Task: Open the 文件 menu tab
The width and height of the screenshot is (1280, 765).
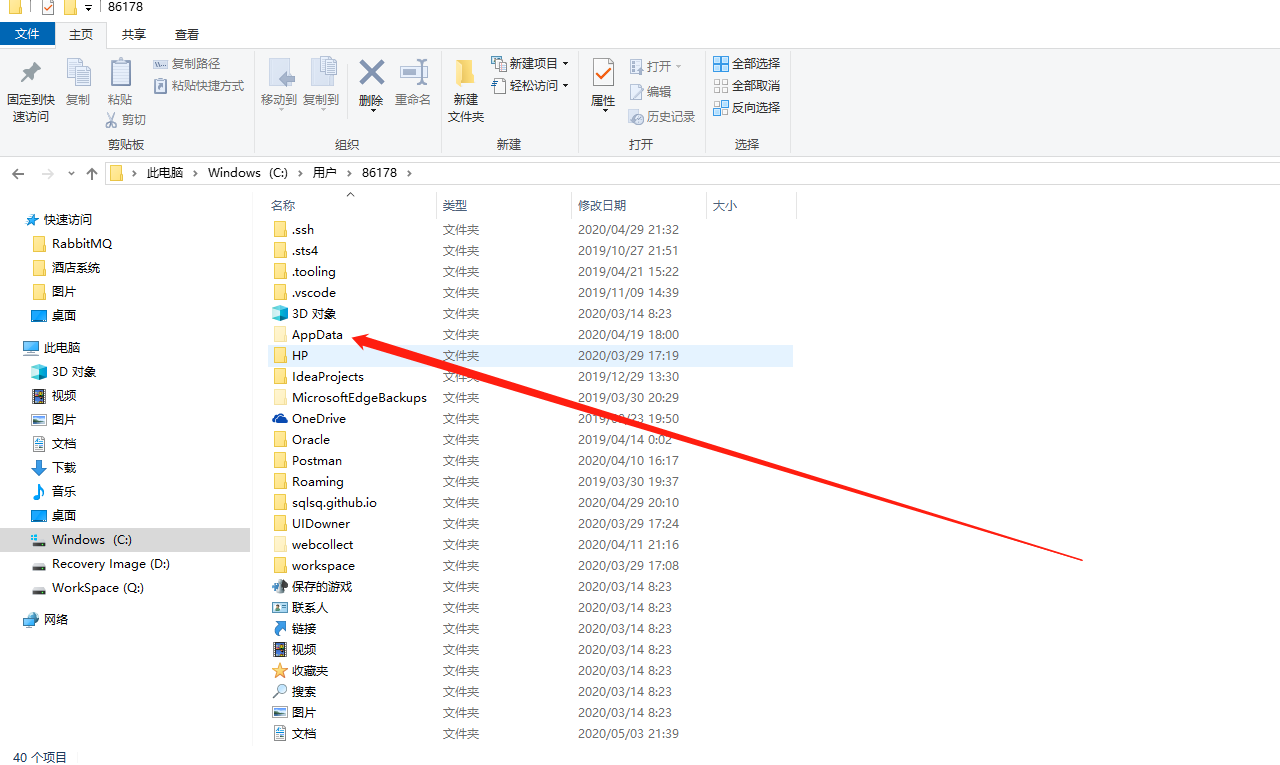Action: (x=27, y=34)
